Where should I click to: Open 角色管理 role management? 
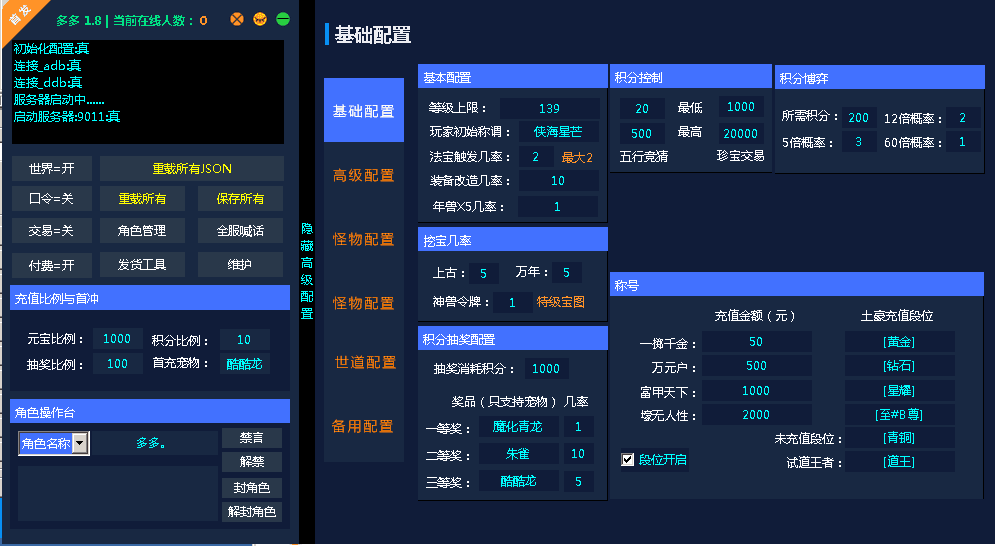(142, 231)
